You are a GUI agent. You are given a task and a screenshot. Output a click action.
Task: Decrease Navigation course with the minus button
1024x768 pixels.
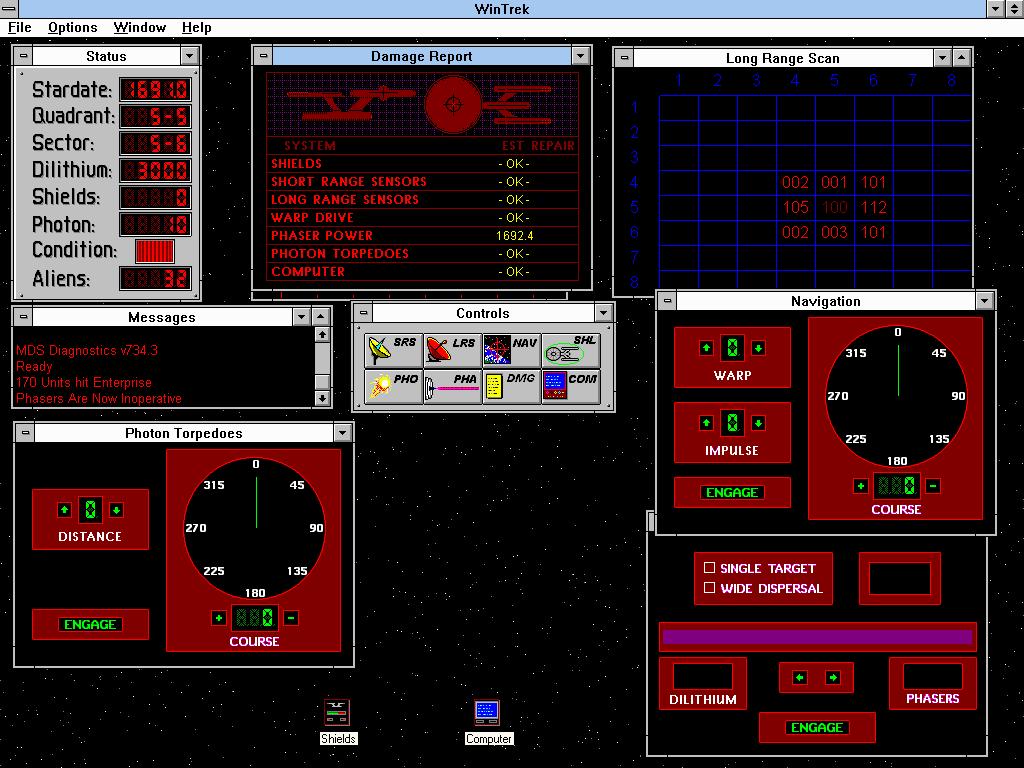[933, 486]
